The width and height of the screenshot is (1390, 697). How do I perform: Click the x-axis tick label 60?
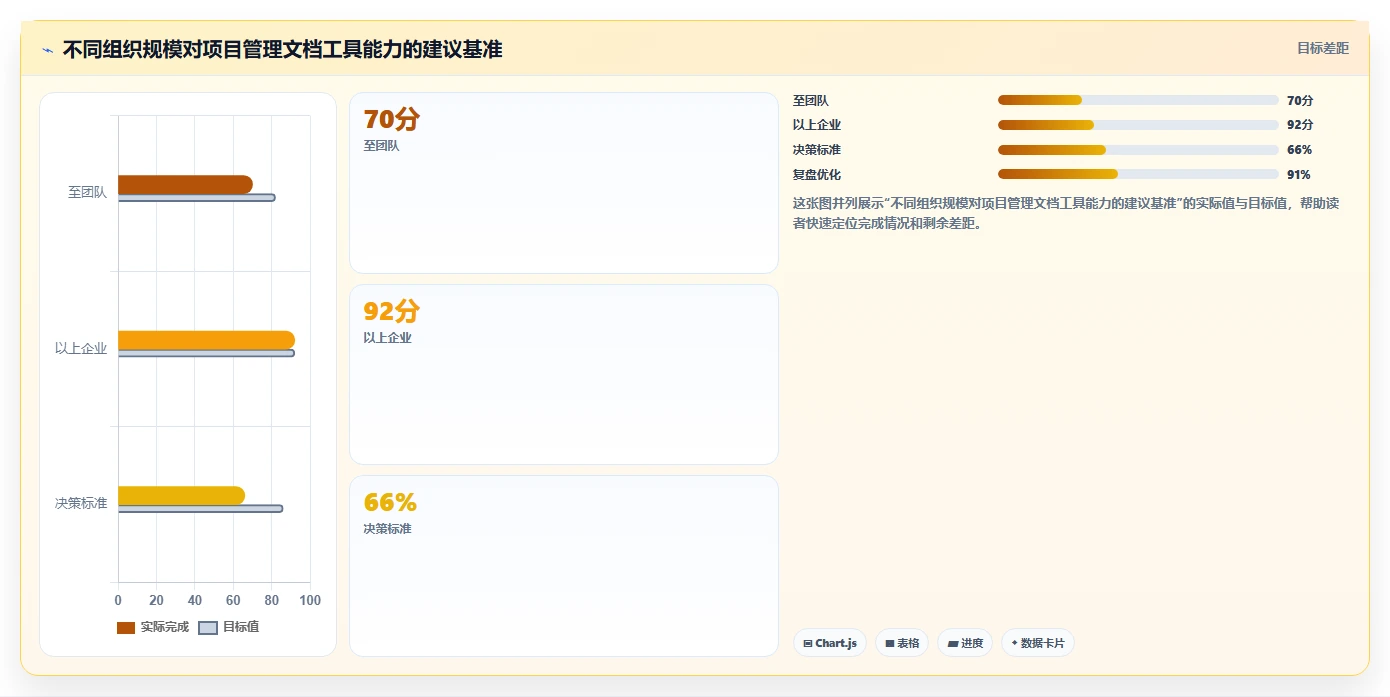[233, 600]
